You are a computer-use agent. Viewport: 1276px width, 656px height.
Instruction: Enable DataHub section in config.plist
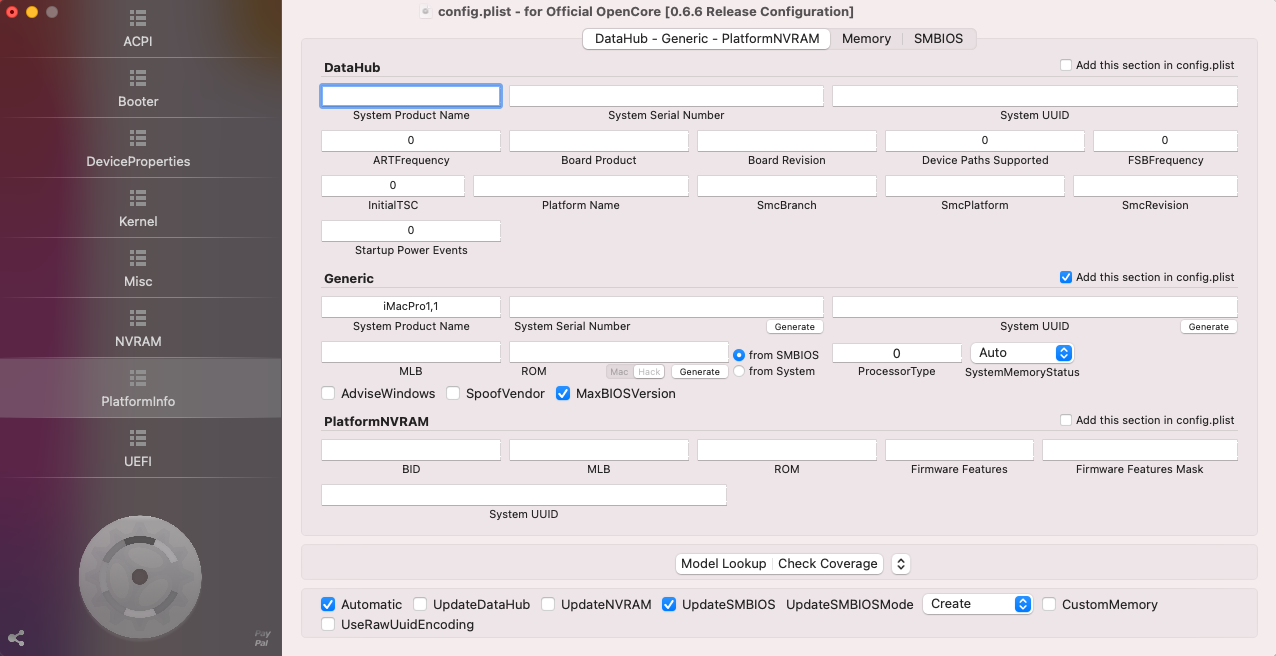tap(1065, 65)
